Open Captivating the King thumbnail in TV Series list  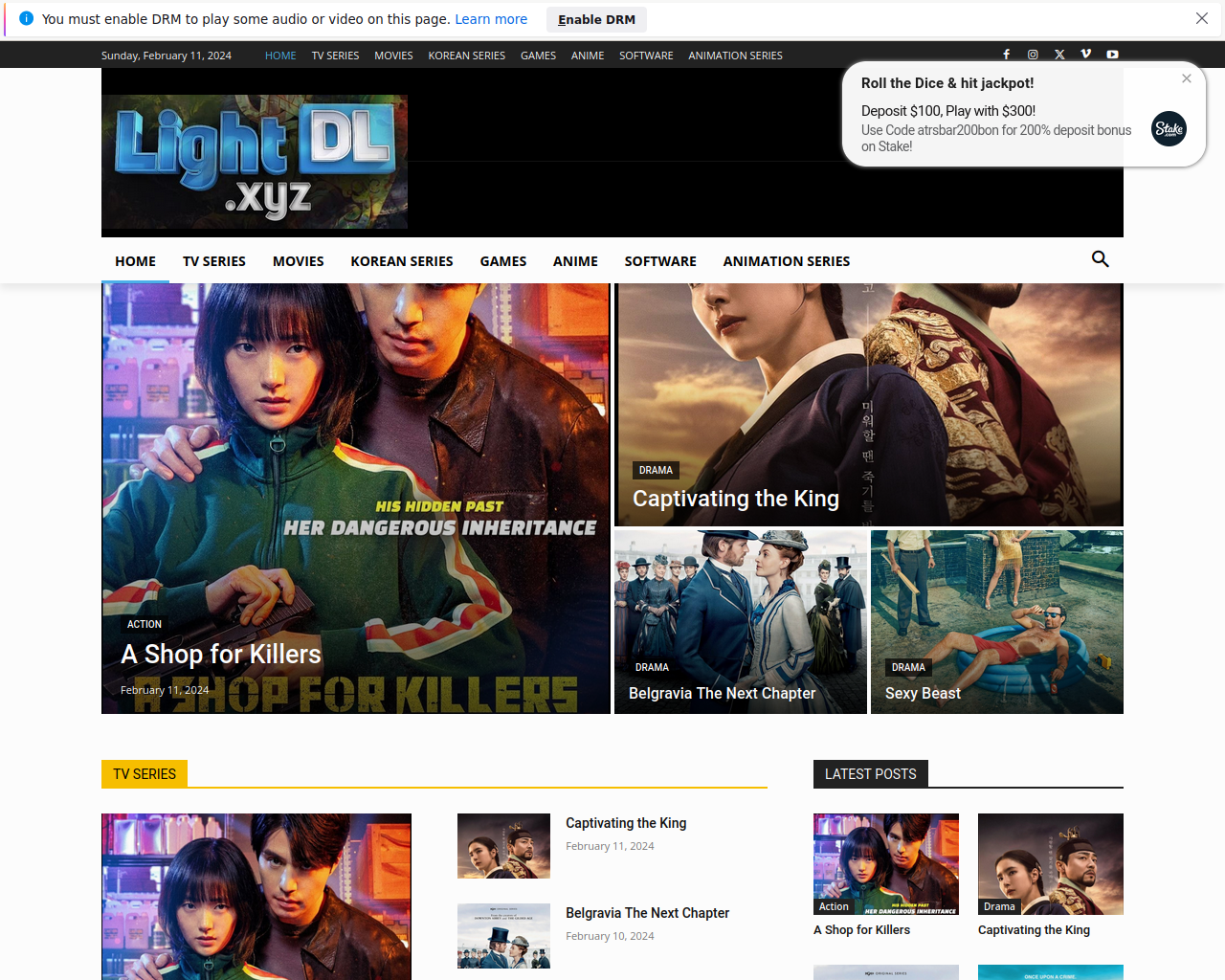503,846
